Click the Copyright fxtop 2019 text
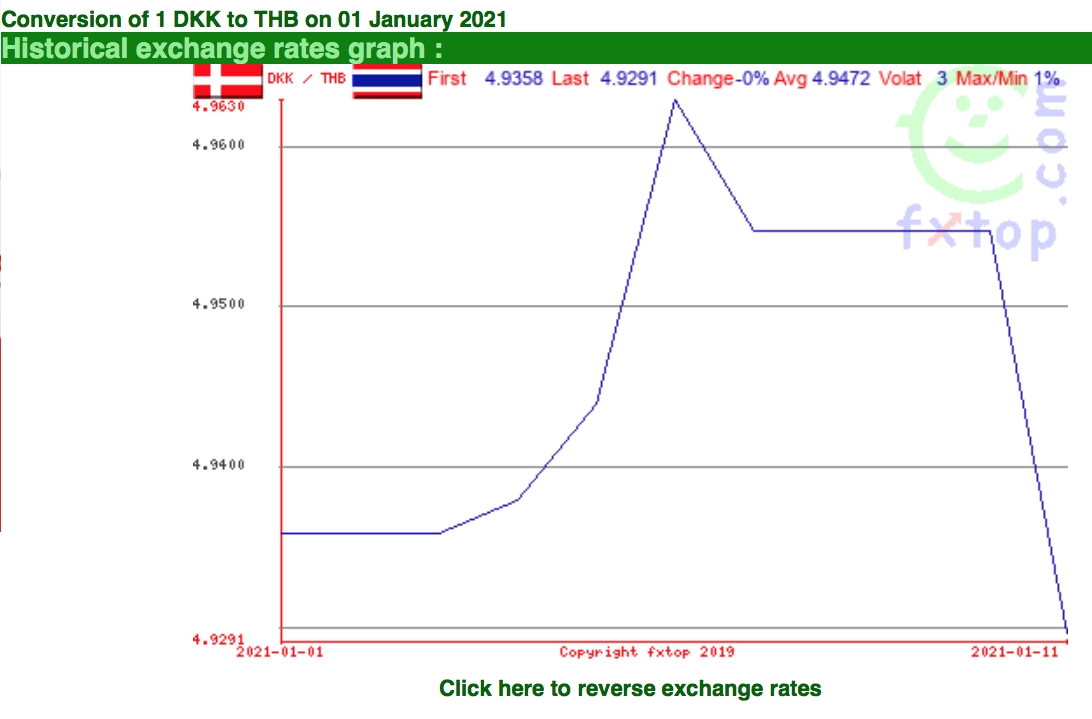Screen dimensions: 1092x719 647,652
